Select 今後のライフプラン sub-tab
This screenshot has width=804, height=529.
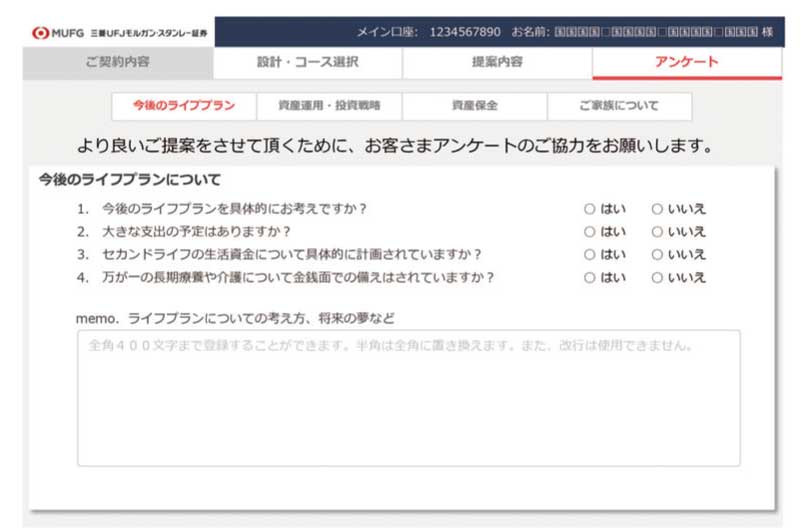184,106
